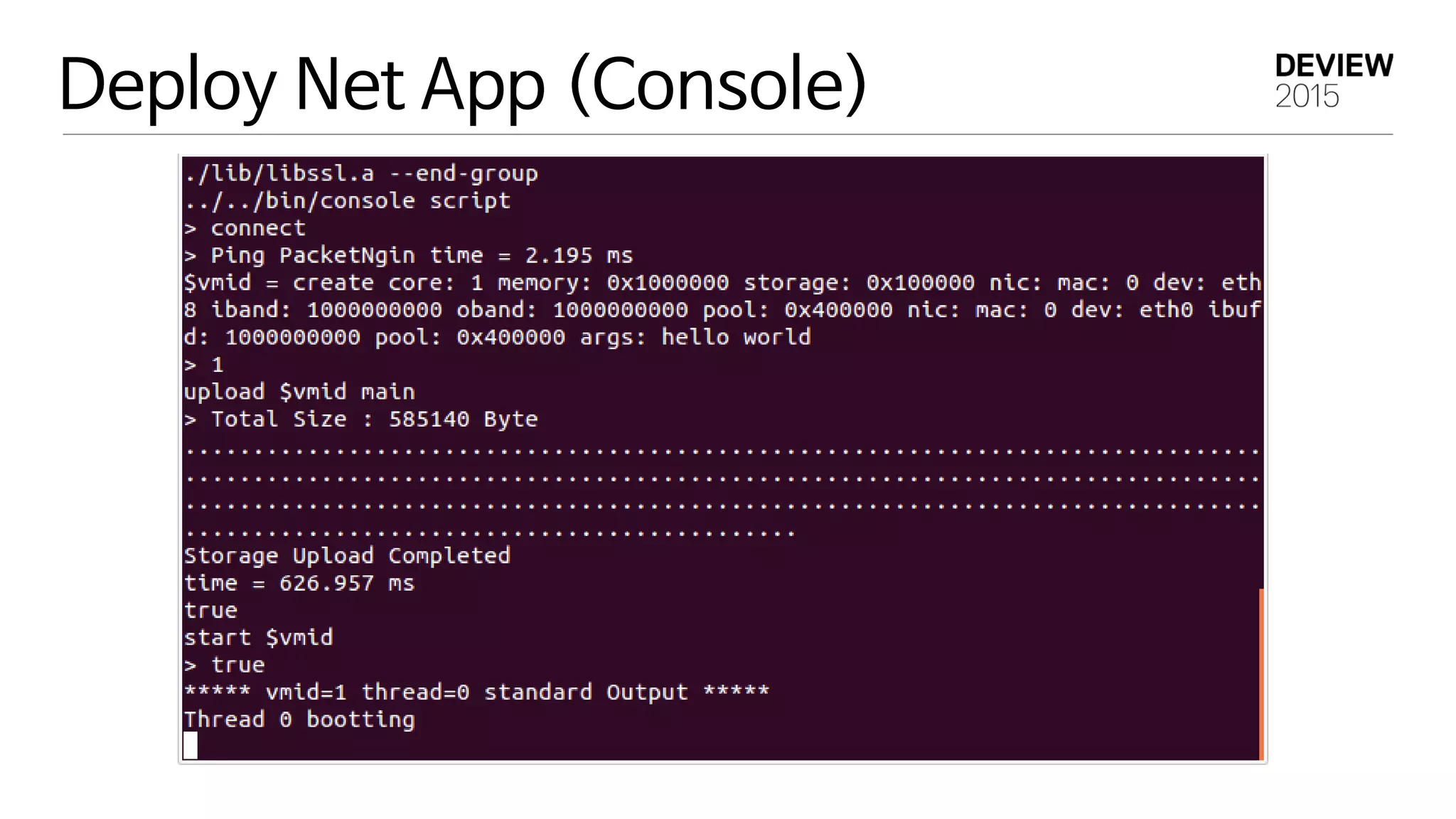Click the 'Thread 0 bootting' output line
1456x819 pixels.
pos(299,719)
